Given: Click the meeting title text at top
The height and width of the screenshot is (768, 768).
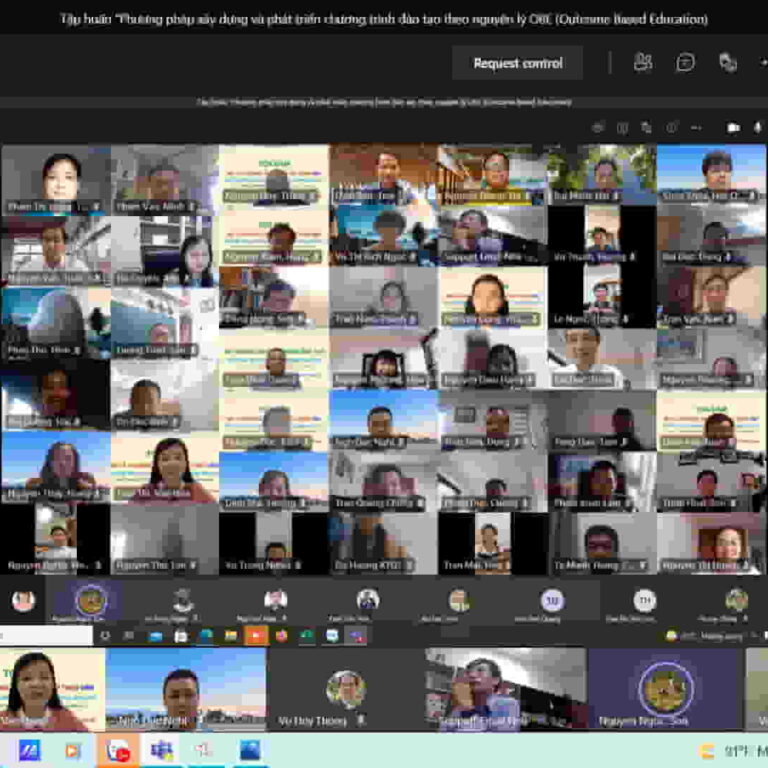Looking at the screenshot, I should pos(383,19).
